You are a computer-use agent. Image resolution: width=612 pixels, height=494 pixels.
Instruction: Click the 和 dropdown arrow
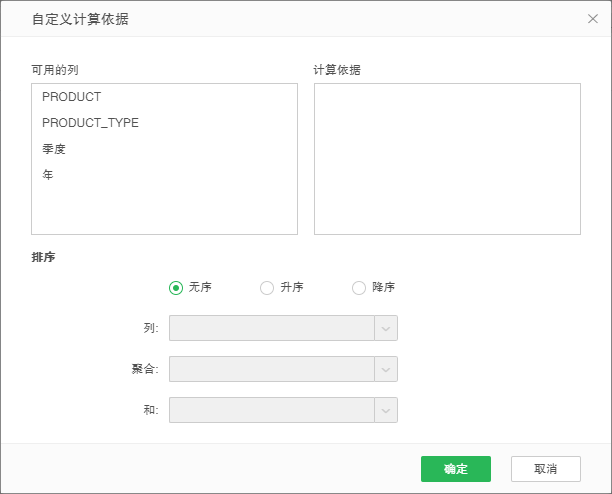(386, 410)
